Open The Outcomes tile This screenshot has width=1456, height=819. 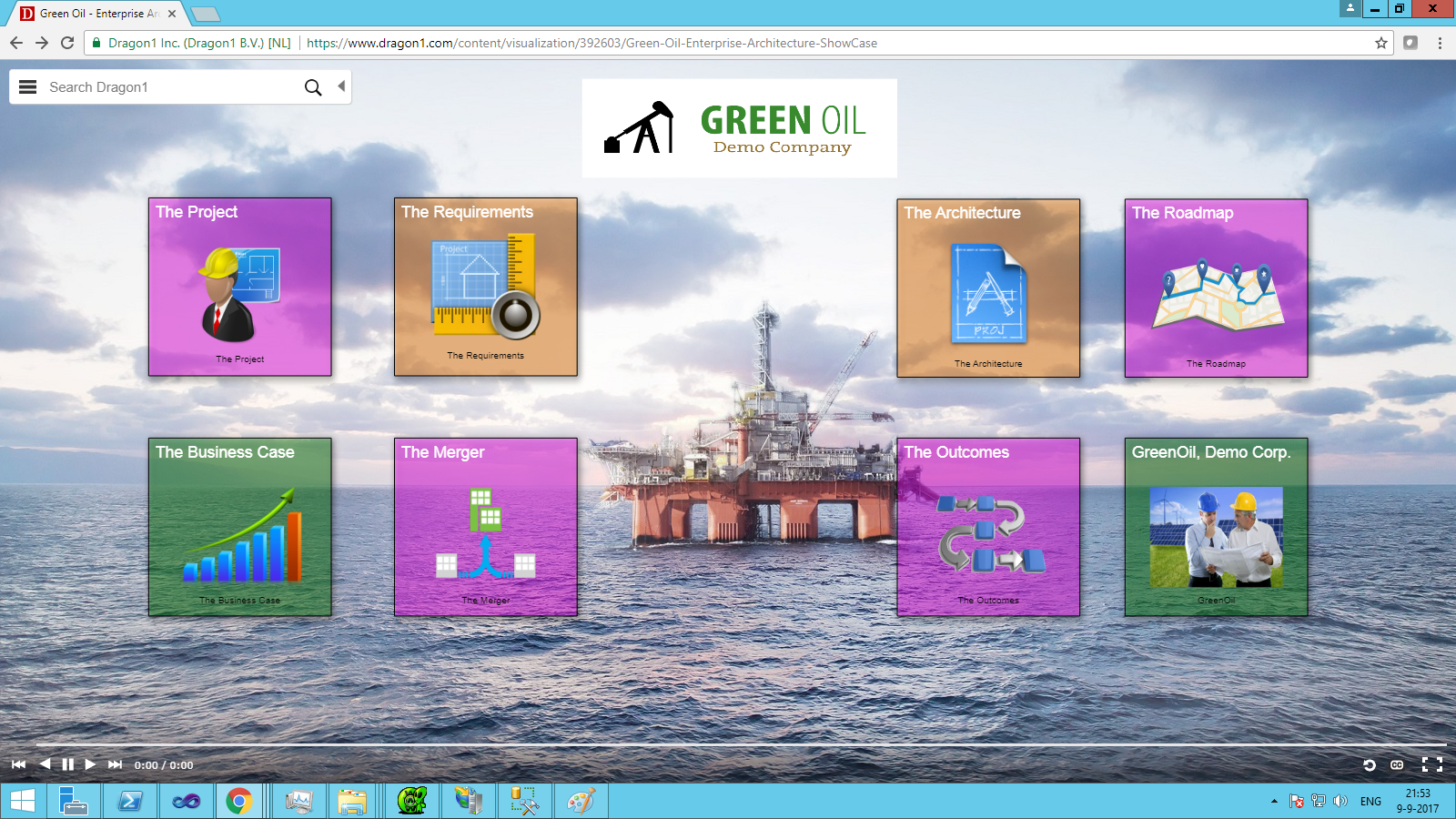(x=988, y=527)
